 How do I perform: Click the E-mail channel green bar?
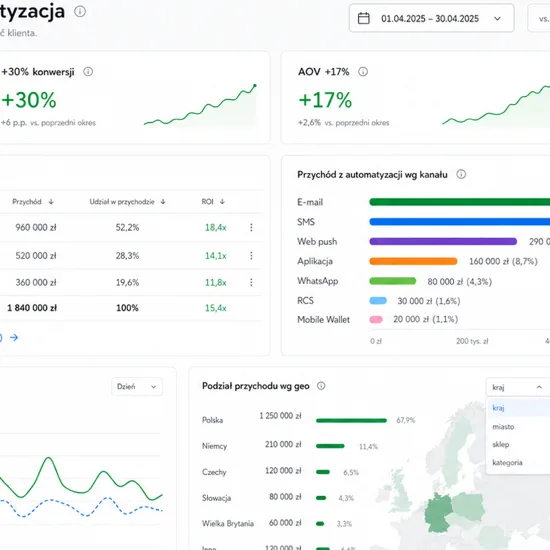pyautogui.click(x=460, y=202)
